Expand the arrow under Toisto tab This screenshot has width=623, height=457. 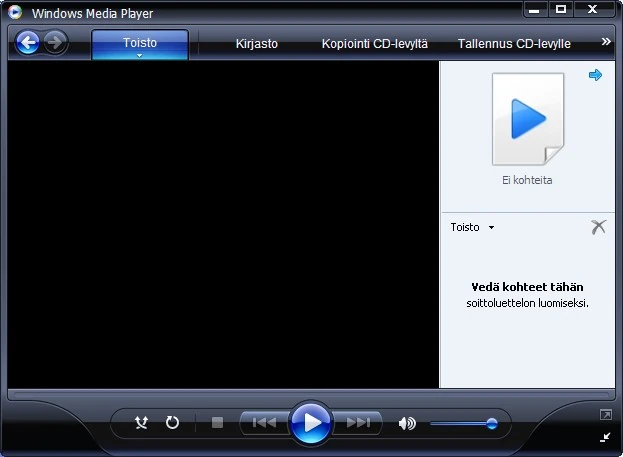pos(139,56)
